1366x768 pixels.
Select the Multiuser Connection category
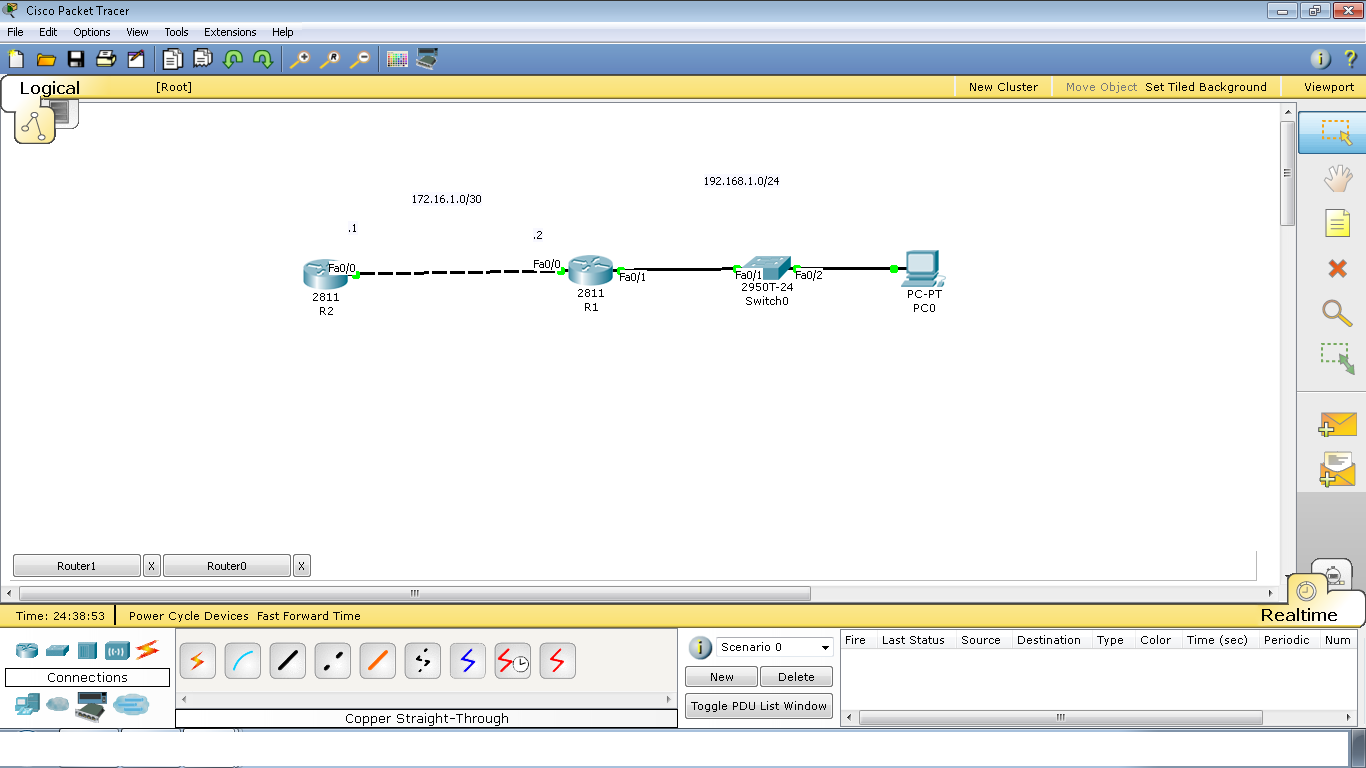(x=130, y=705)
